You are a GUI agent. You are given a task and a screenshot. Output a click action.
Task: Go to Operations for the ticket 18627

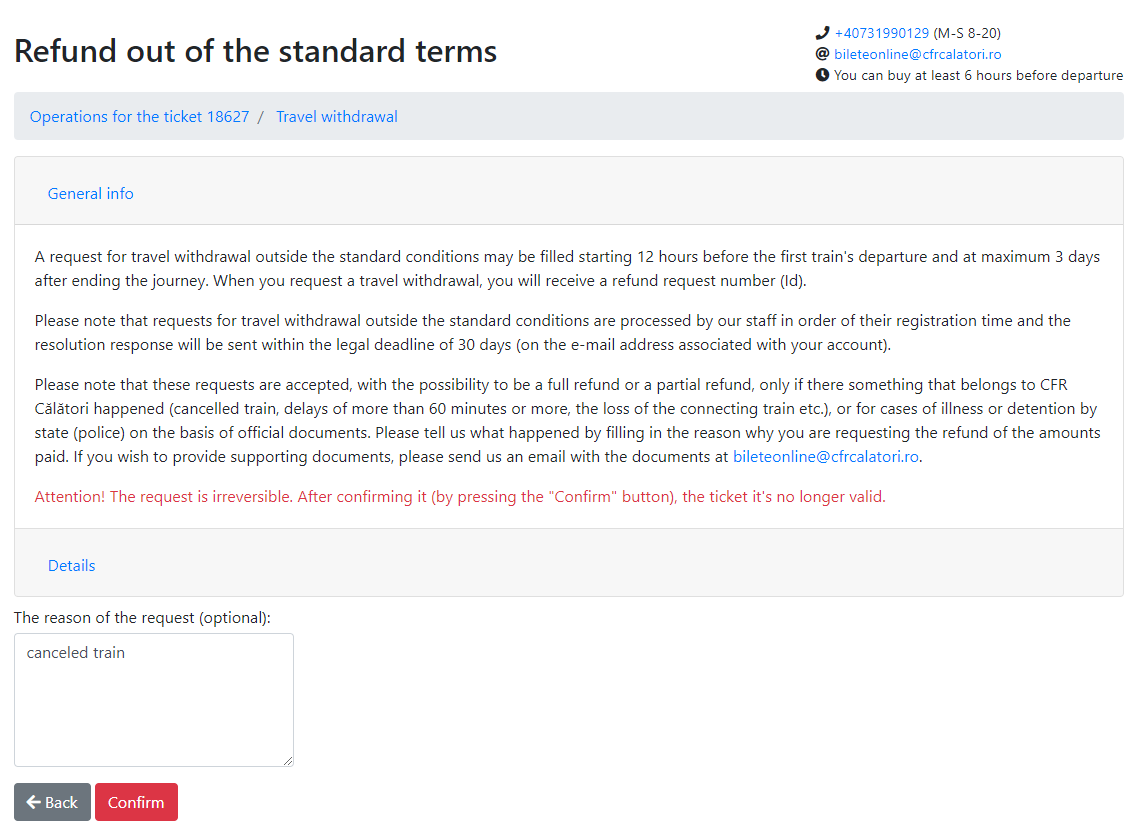pyautogui.click(x=139, y=117)
